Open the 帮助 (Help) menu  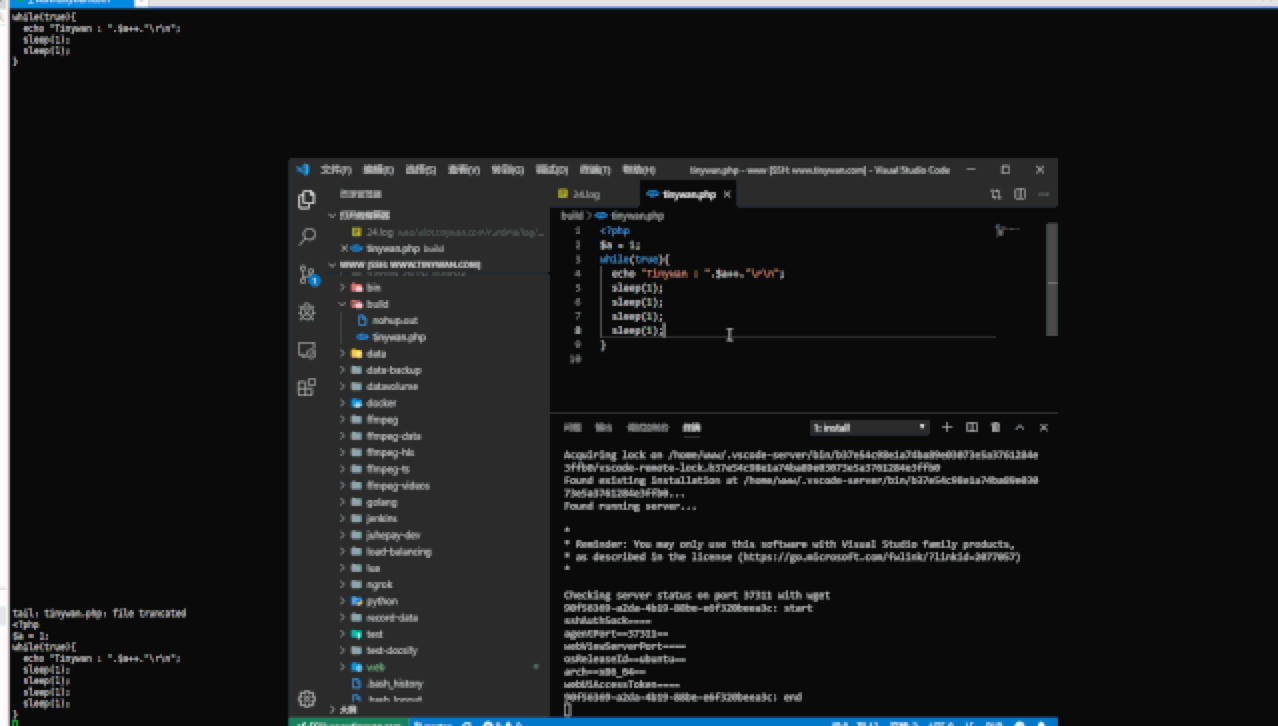[638, 170]
